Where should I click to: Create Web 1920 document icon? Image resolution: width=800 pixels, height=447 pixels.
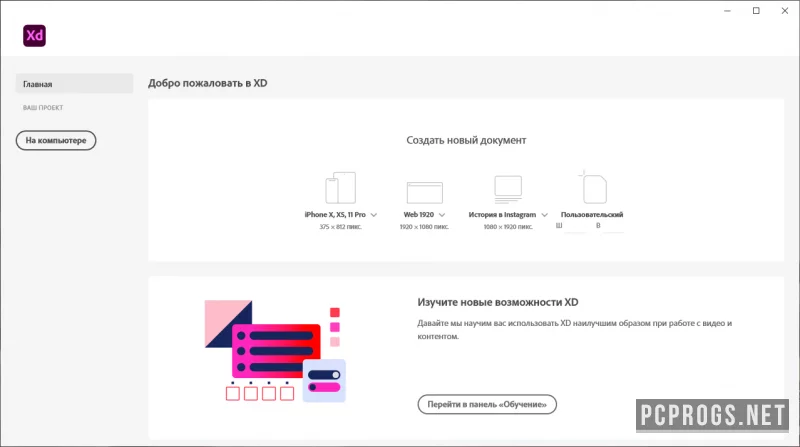pos(424,192)
